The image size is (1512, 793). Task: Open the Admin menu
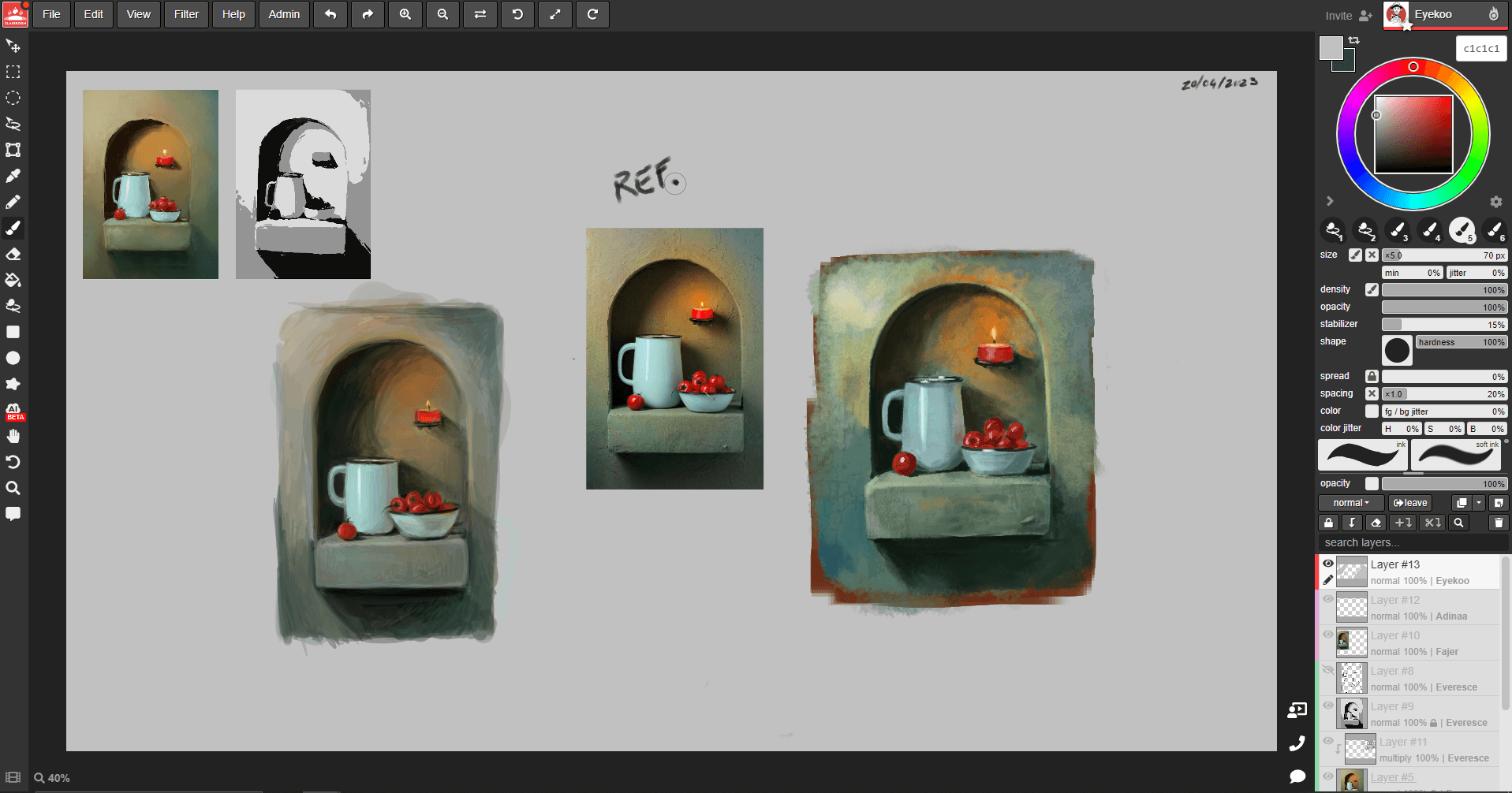click(284, 14)
